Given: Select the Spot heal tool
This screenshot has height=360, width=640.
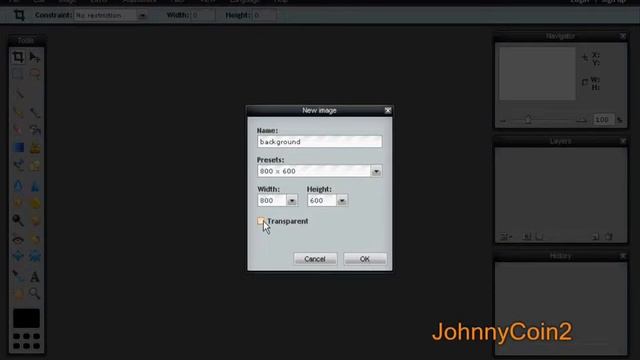Looking at the screenshot, I should point(35,239).
